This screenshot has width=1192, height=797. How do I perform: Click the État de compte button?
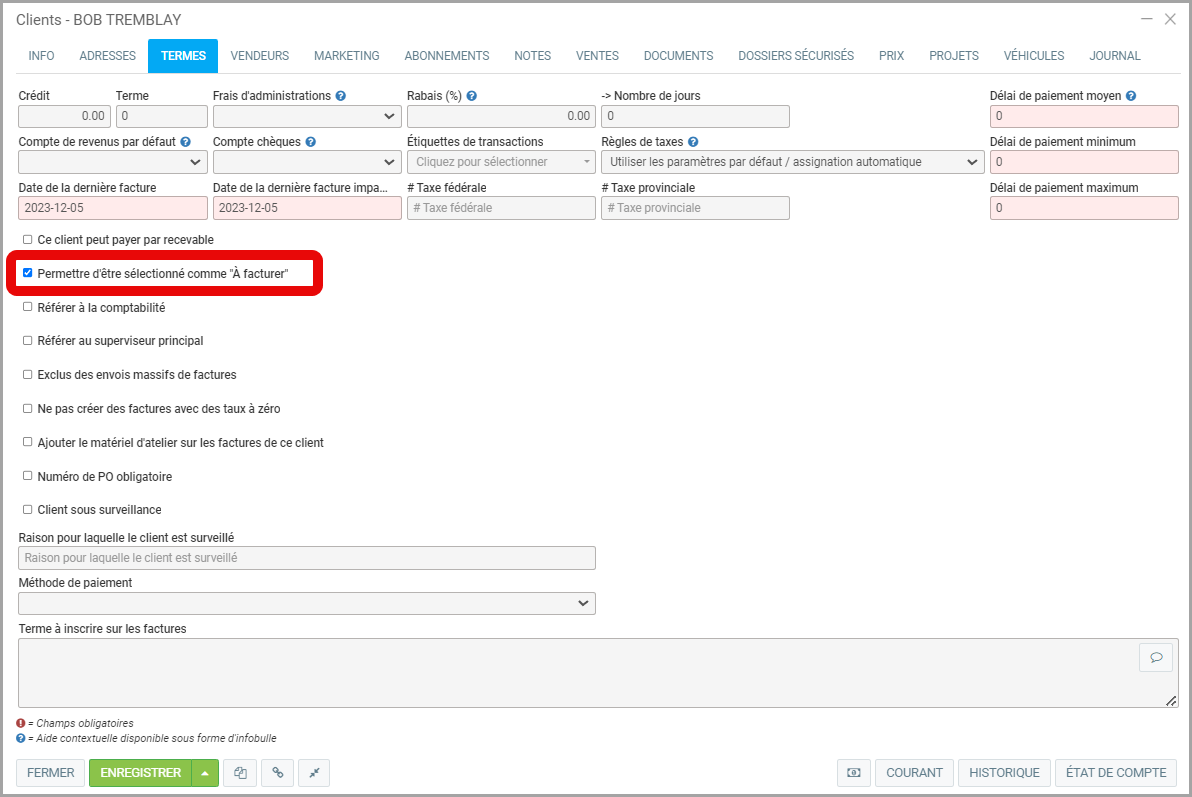tap(1116, 773)
